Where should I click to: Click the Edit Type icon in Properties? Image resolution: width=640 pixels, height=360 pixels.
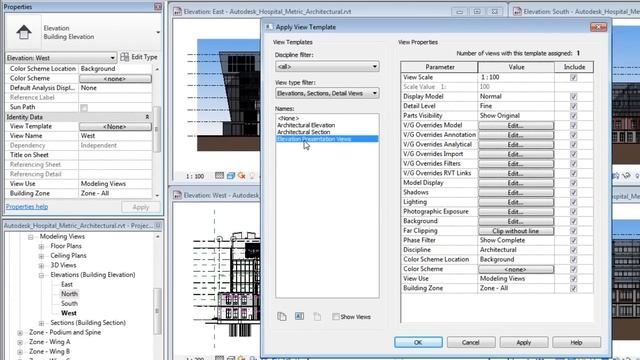pyautogui.click(x=124, y=57)
